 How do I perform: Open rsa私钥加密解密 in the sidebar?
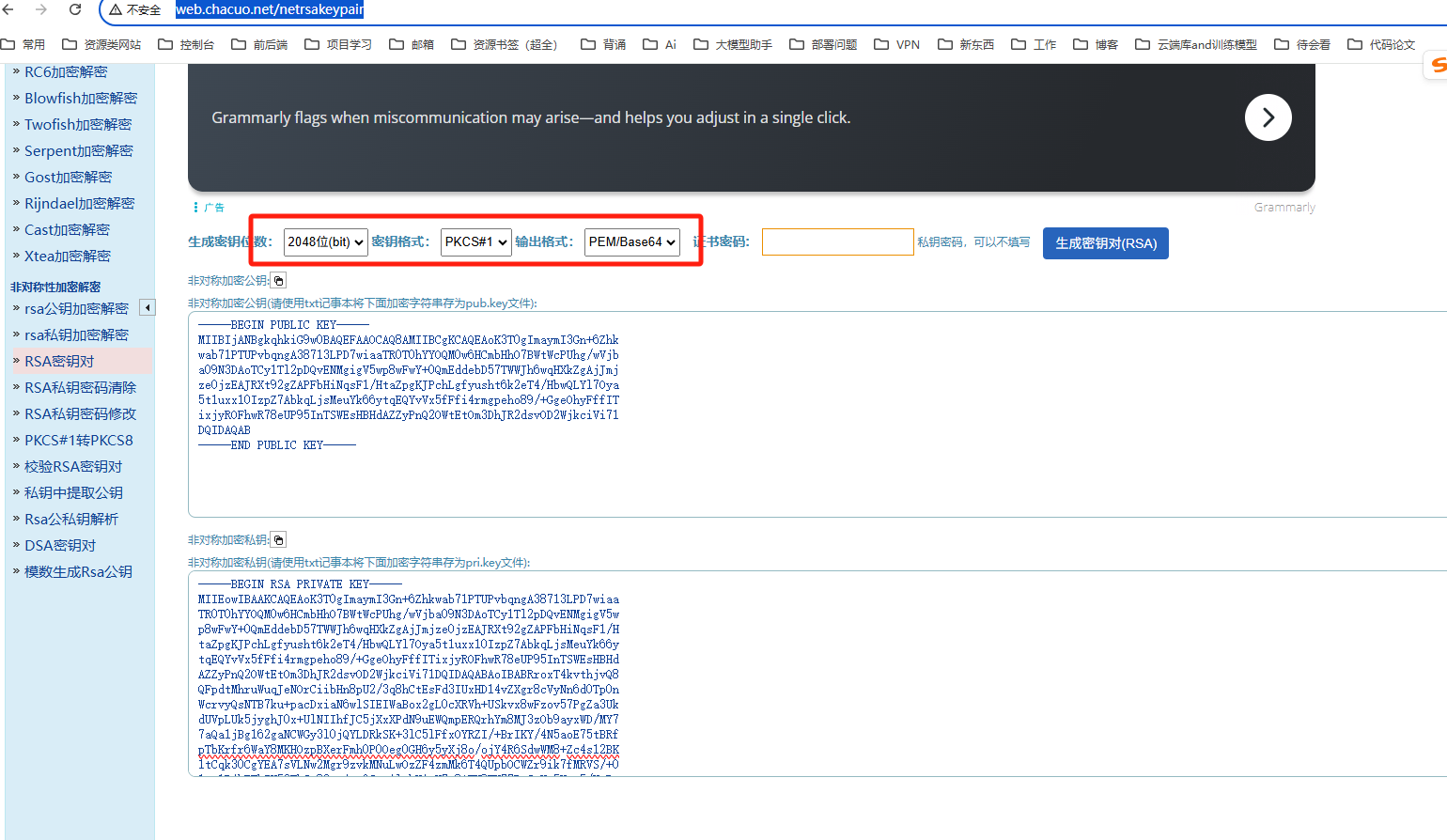coord(76,334)
